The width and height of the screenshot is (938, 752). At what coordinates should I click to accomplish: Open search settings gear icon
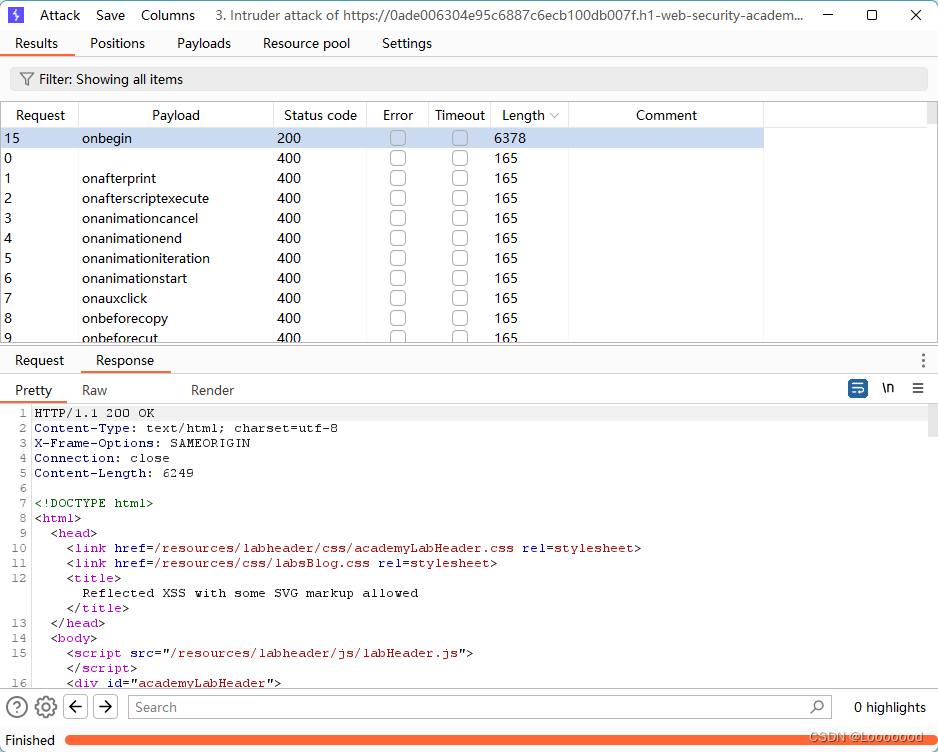[x=45, y=707]
